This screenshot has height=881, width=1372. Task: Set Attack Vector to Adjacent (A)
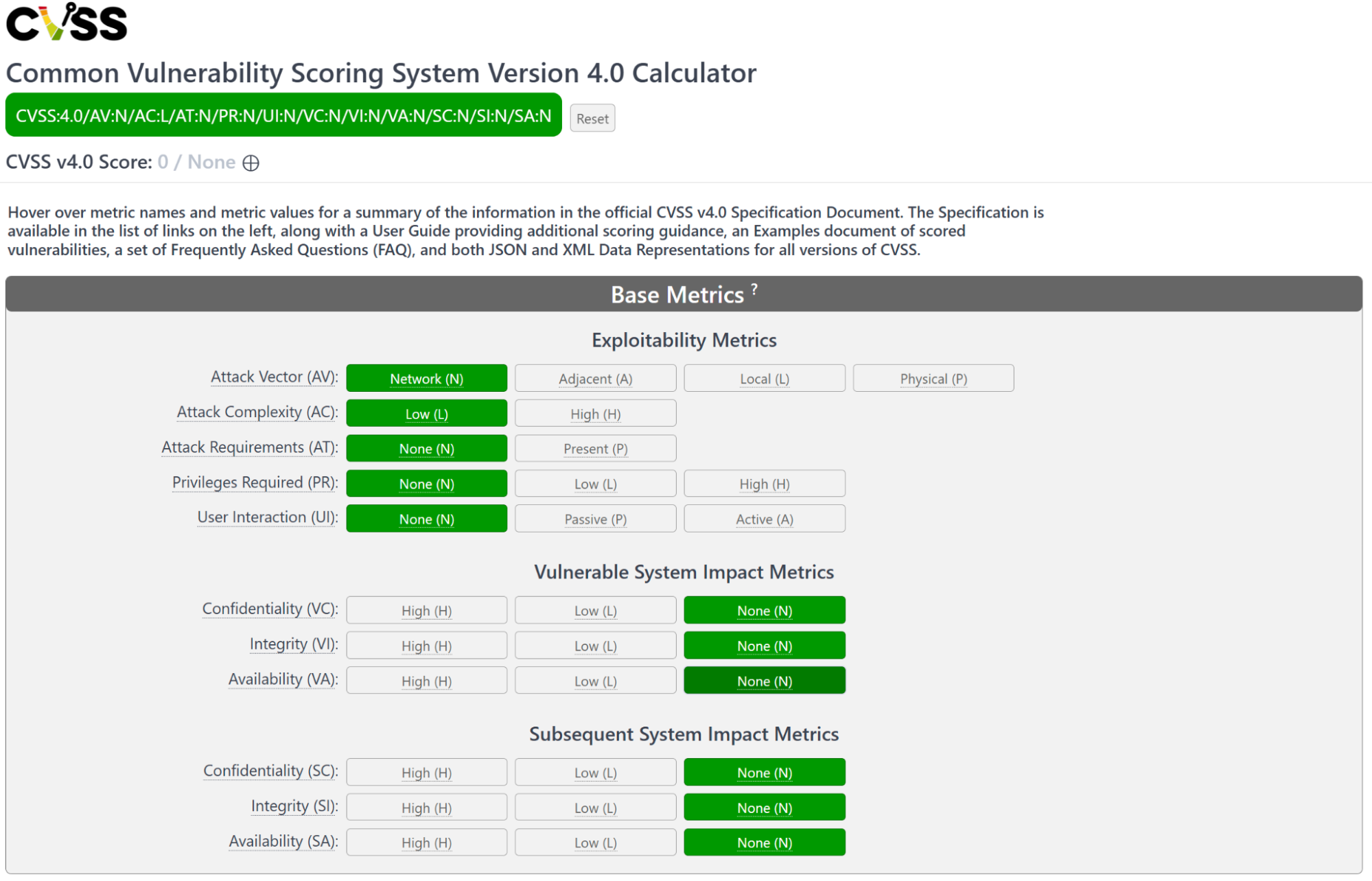tap(595, 379)
